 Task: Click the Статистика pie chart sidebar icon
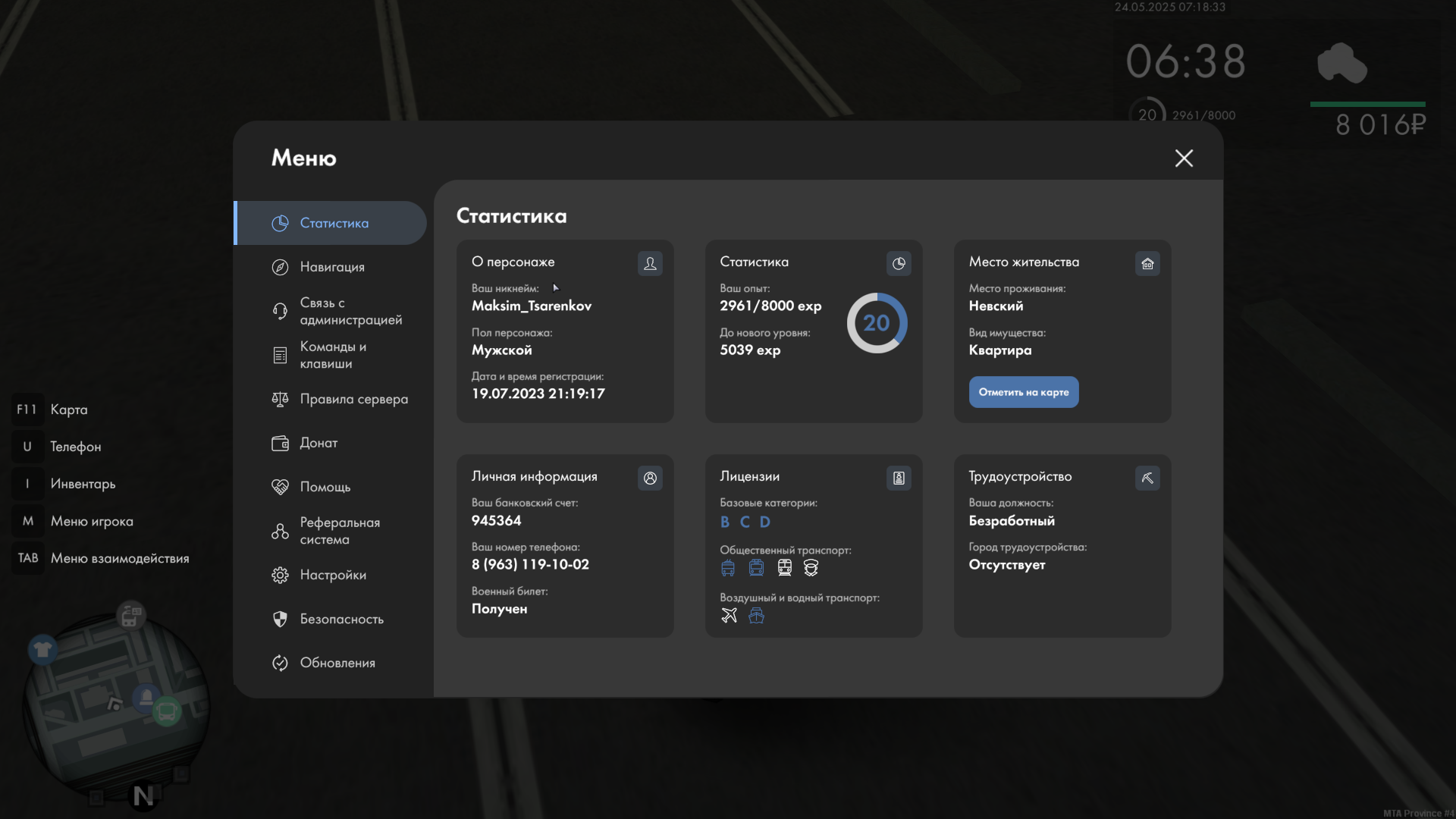280,223
